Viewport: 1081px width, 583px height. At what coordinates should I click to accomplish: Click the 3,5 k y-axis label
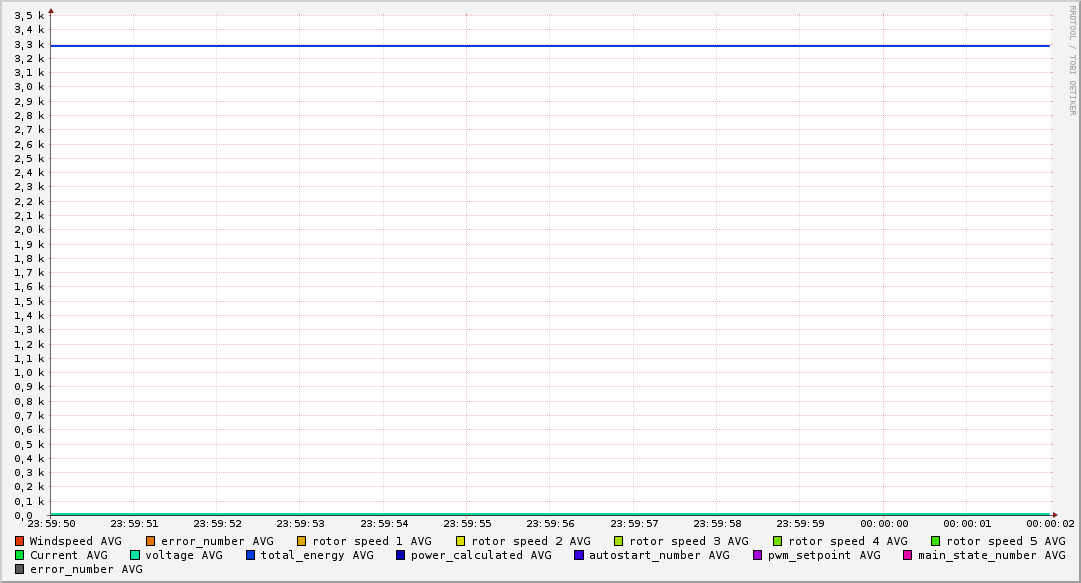tap(29, 16)
